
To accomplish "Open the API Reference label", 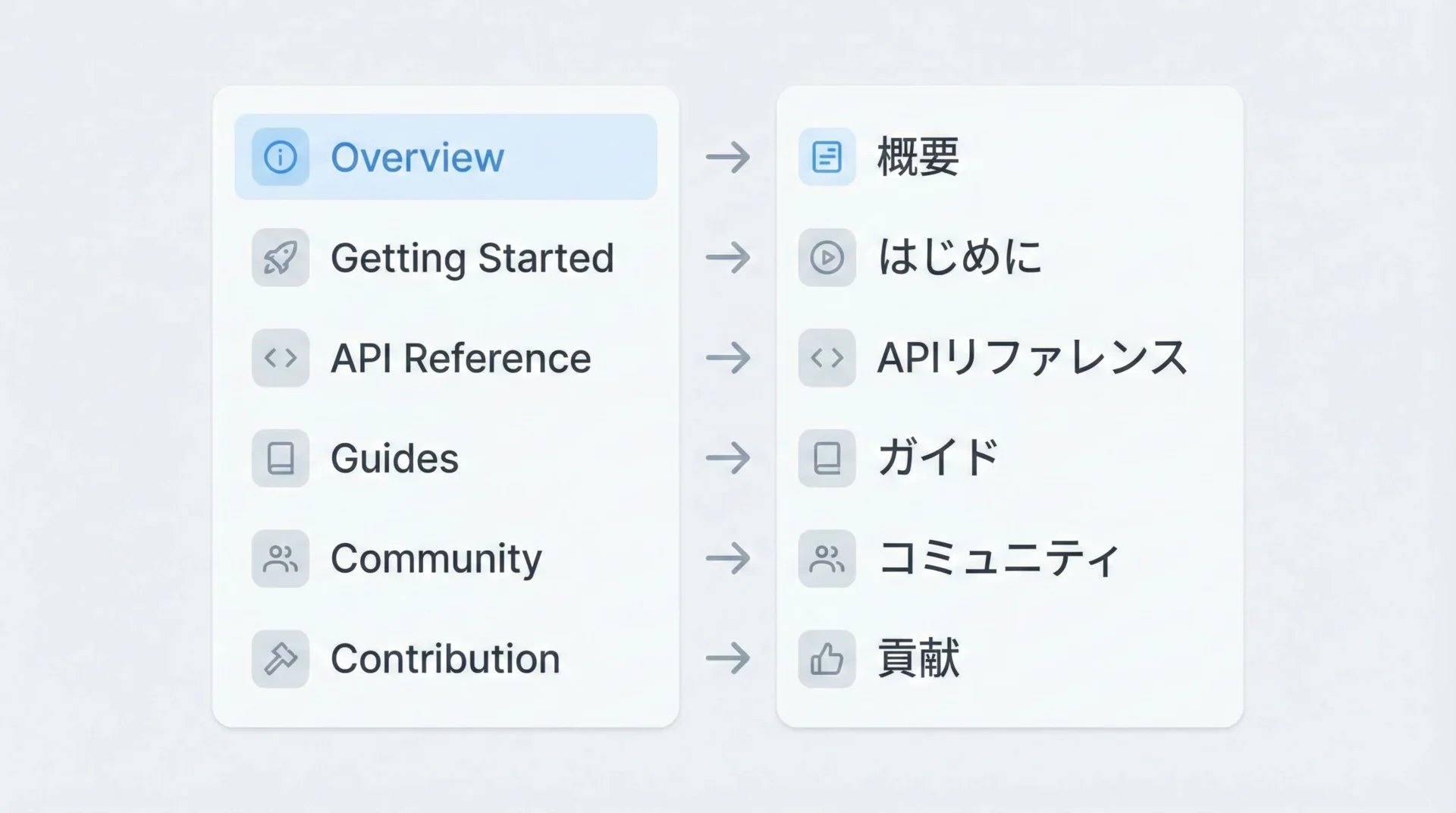I will click(460, 358).
